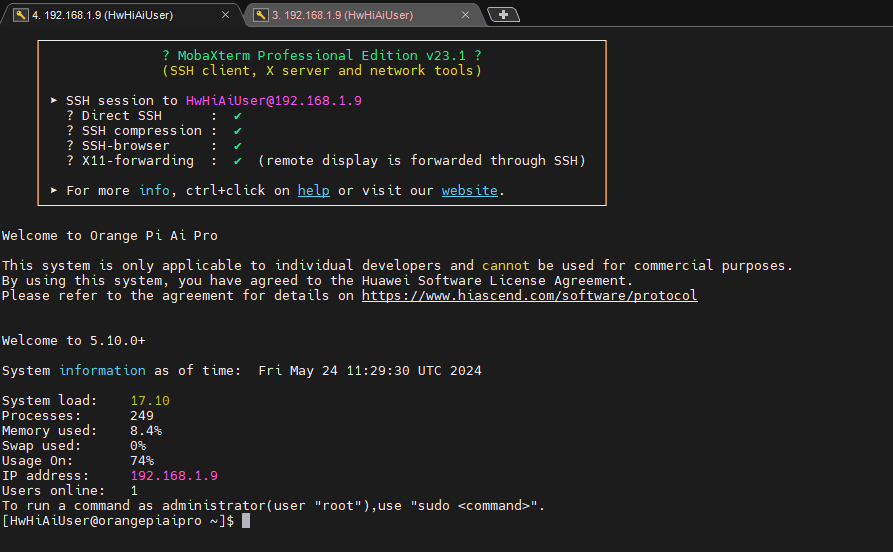This screenshot has width=893, height=552.
Task: Open the hiascend.com software protocol URL
Action: click(529, 296)
